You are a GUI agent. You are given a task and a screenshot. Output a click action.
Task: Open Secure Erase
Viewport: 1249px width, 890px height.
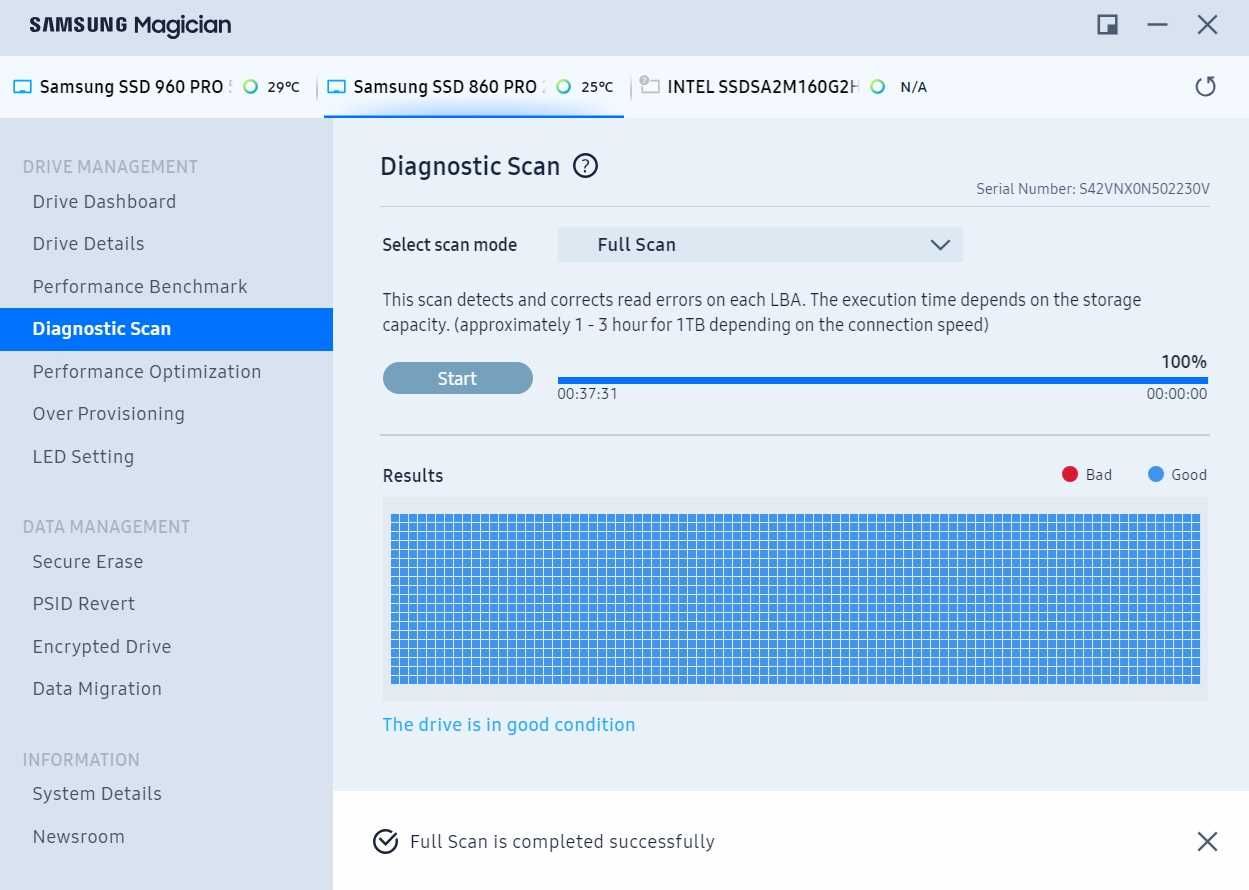[88, 562]
